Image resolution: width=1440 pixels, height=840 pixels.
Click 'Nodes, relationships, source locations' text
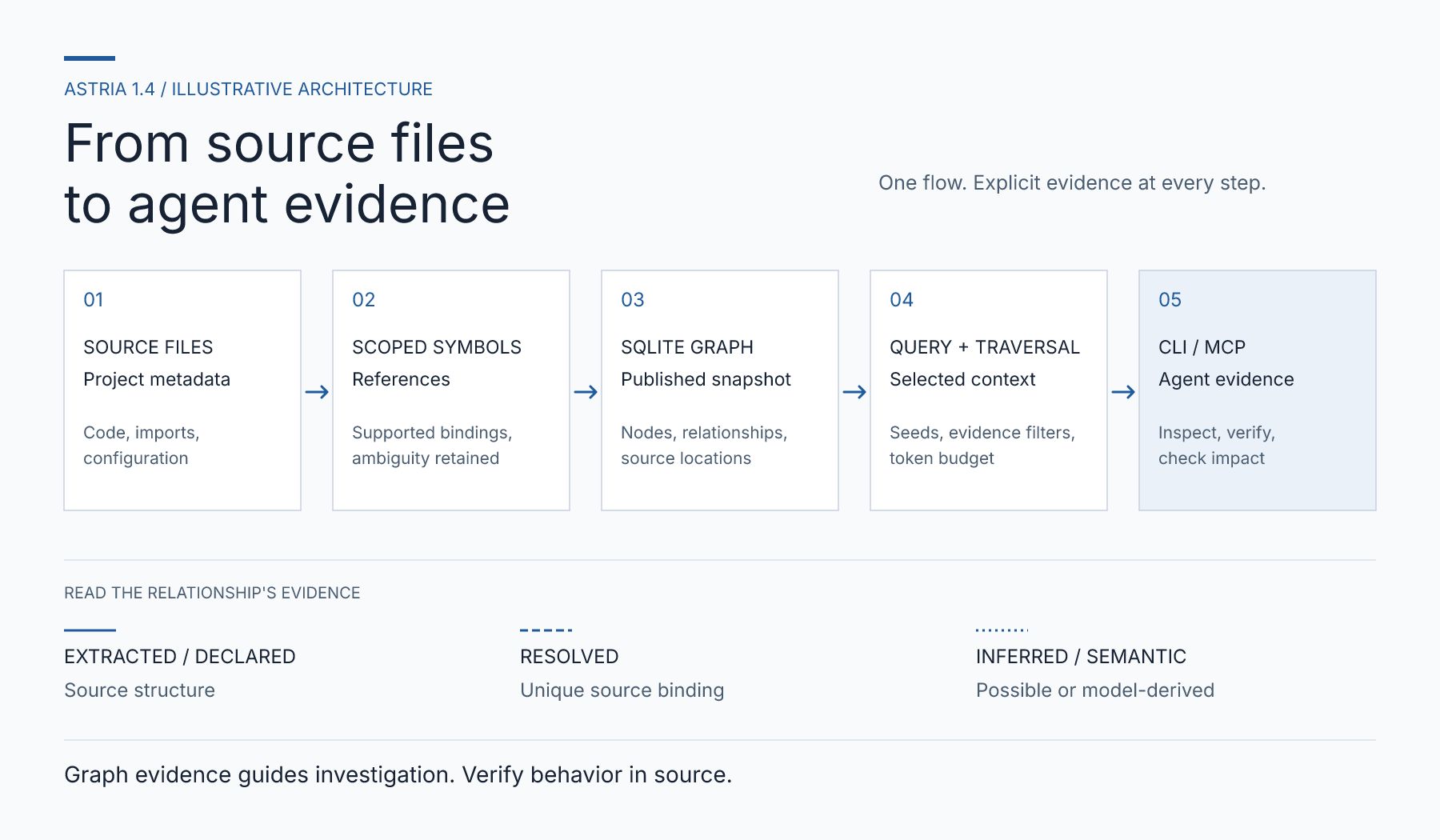[704, 445]
